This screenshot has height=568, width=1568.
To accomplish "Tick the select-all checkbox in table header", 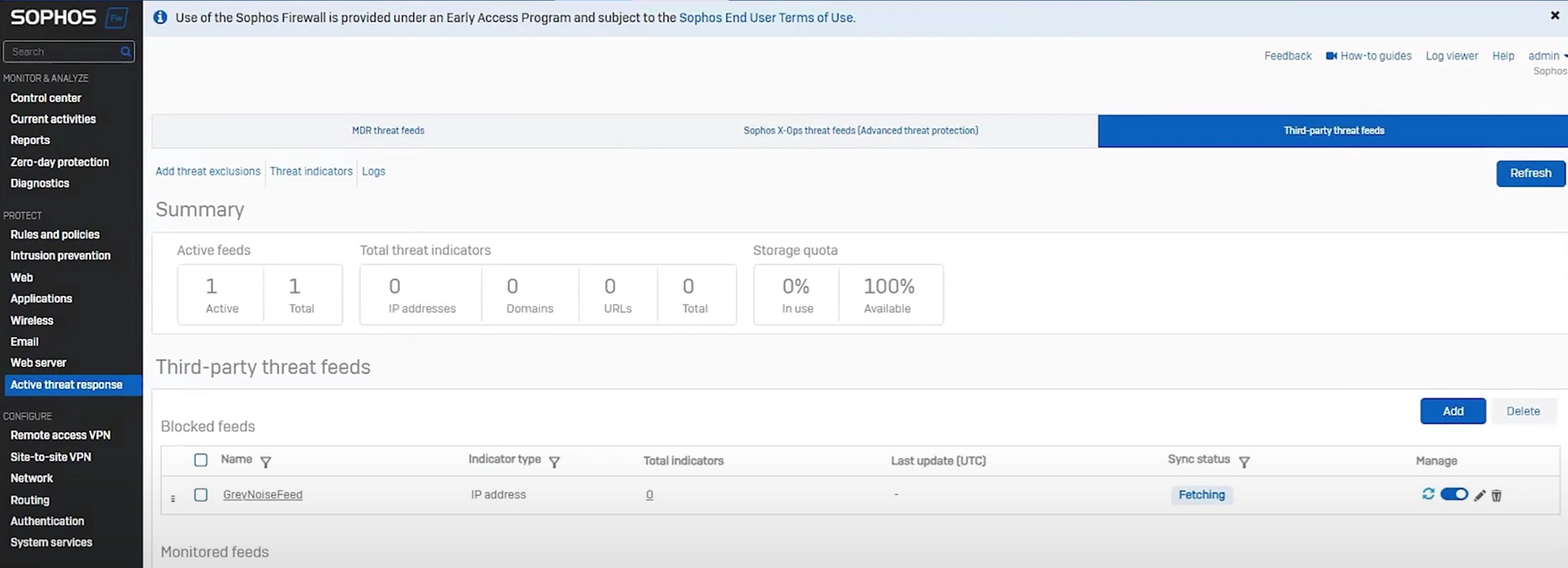I will [200, 460].
